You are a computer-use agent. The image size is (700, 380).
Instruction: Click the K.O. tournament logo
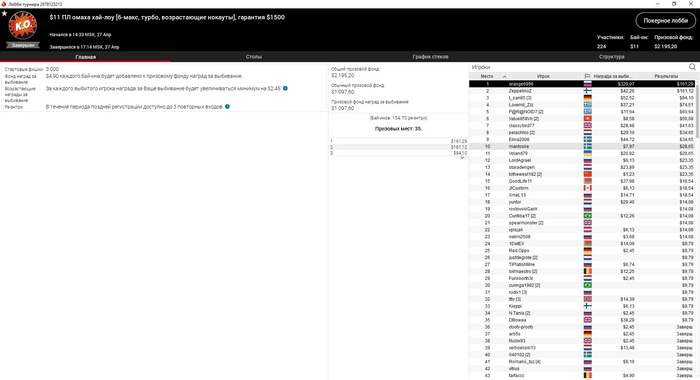23,25
